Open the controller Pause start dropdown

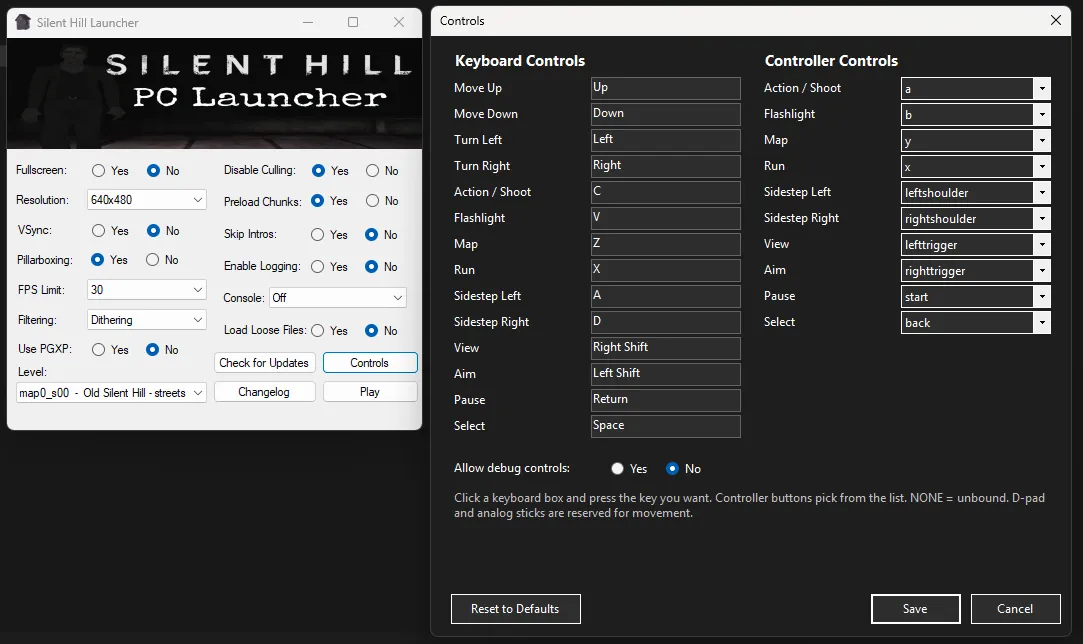975,297
